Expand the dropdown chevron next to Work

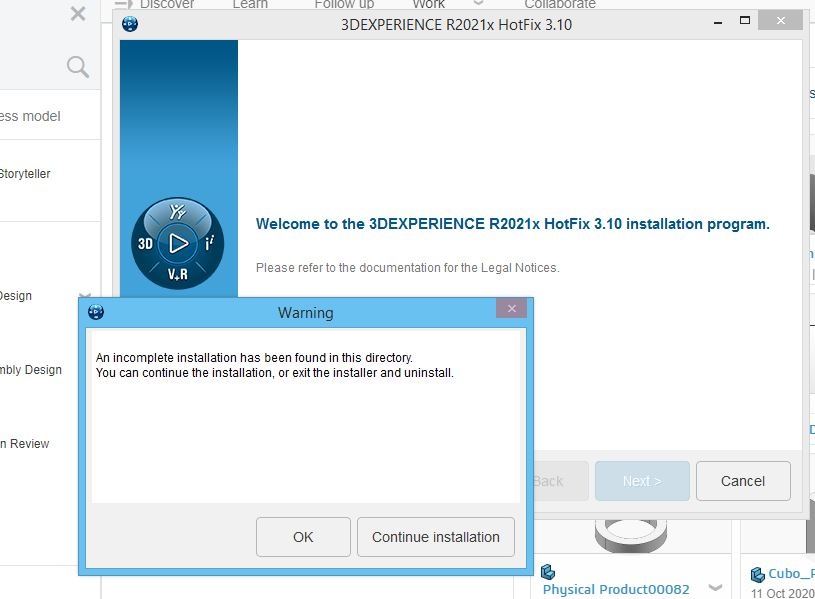coord(478,3)
